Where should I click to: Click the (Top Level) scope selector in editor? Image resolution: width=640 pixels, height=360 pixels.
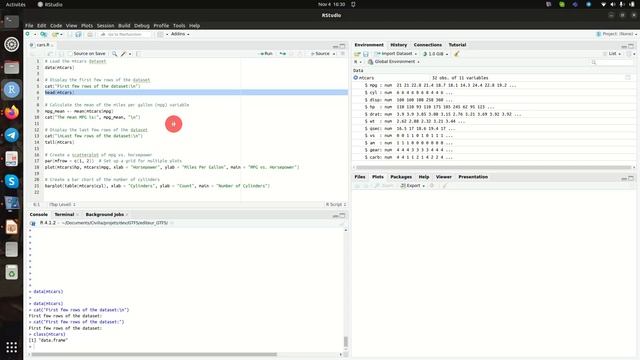[62, 204]
